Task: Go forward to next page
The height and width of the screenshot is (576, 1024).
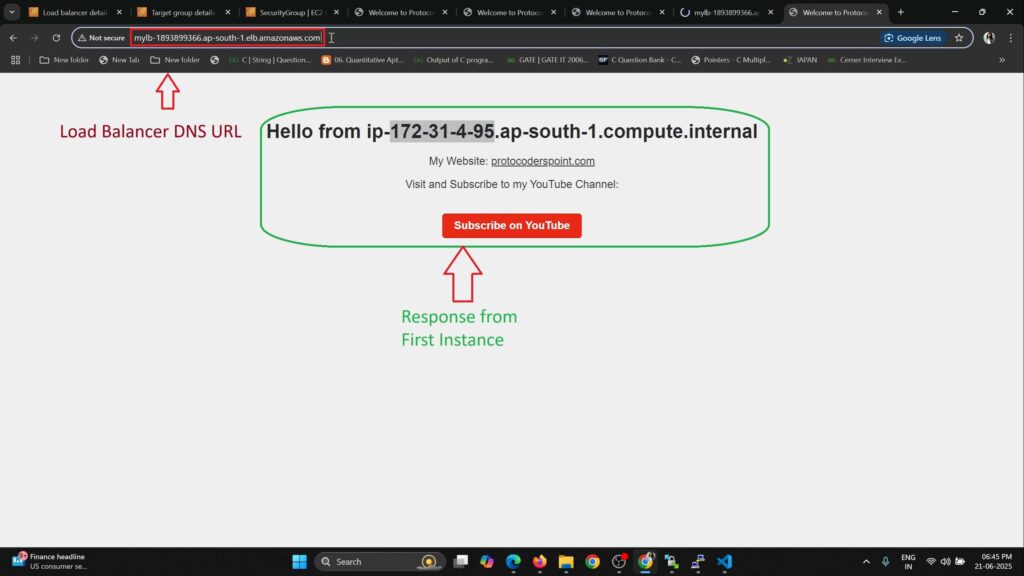Action: point(35,38)
